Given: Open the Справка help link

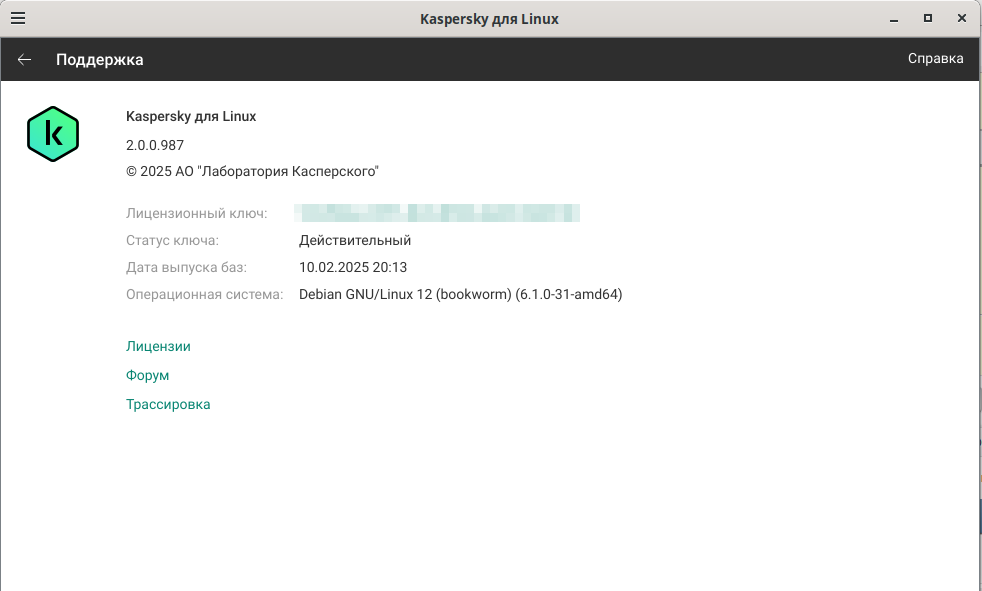Looking at the screenshot, I should point(936,58).
